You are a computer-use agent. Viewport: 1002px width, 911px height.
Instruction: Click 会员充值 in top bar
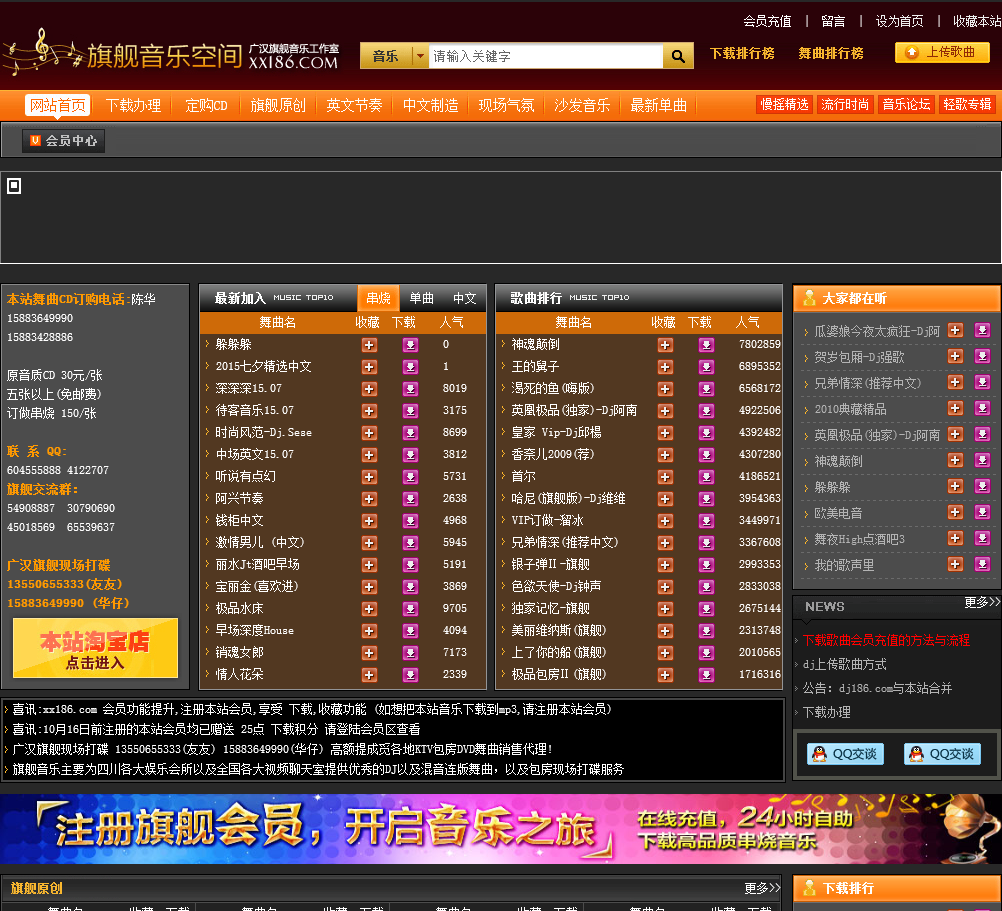point(767,21)
